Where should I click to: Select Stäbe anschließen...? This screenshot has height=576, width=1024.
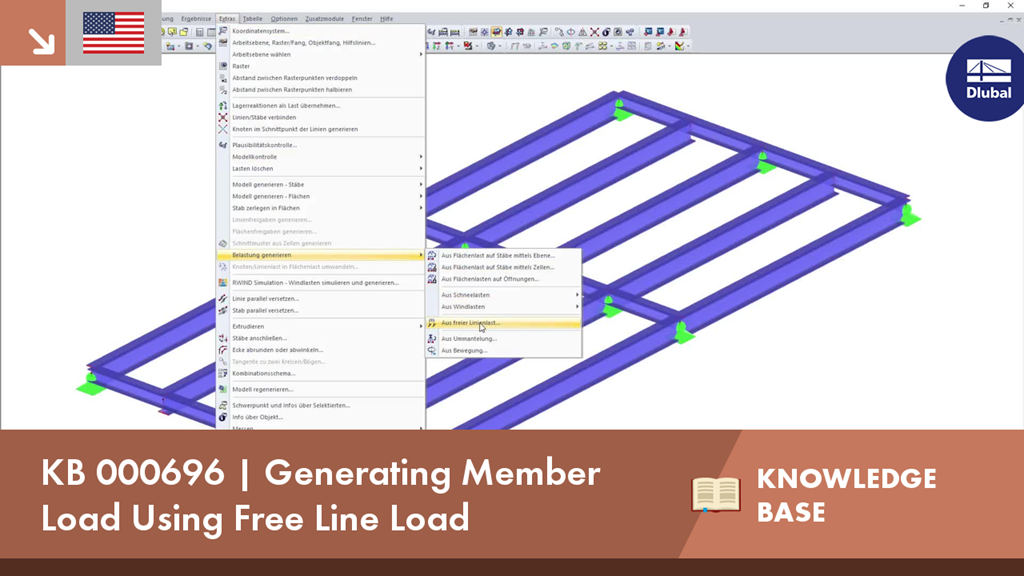320,338
